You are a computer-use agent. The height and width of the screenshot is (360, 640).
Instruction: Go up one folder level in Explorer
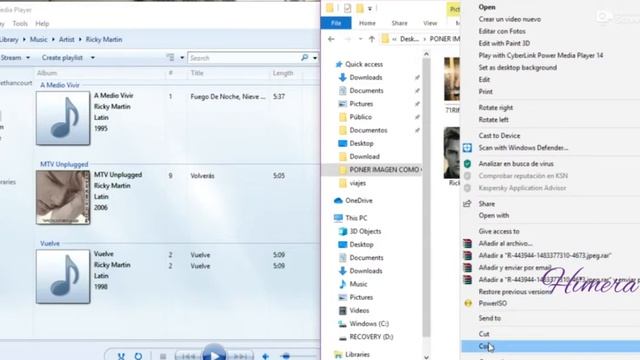(371, 39)
